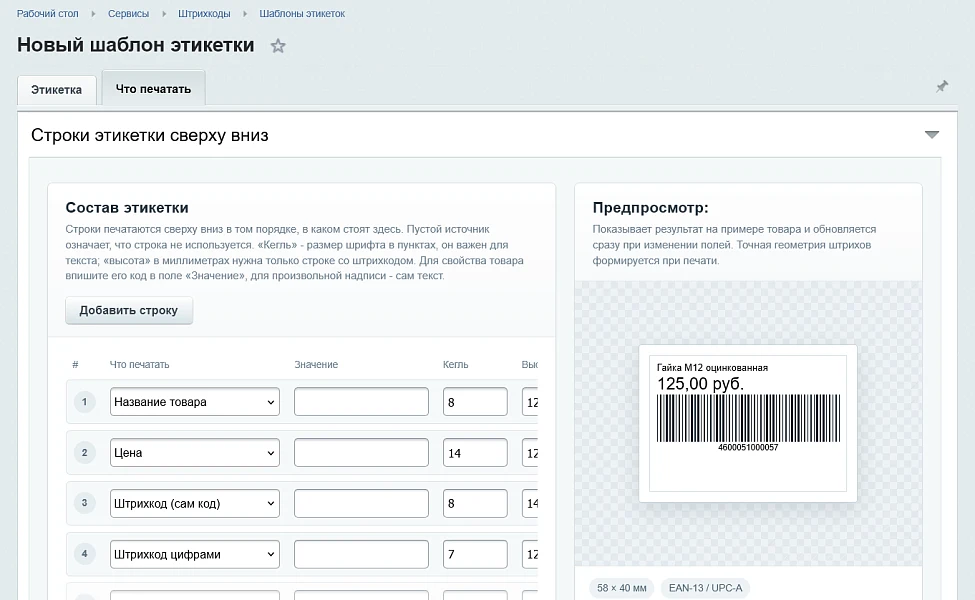975x600 pixels.
Task: Click the Значение field in row 4
Action: pos(361,554)
